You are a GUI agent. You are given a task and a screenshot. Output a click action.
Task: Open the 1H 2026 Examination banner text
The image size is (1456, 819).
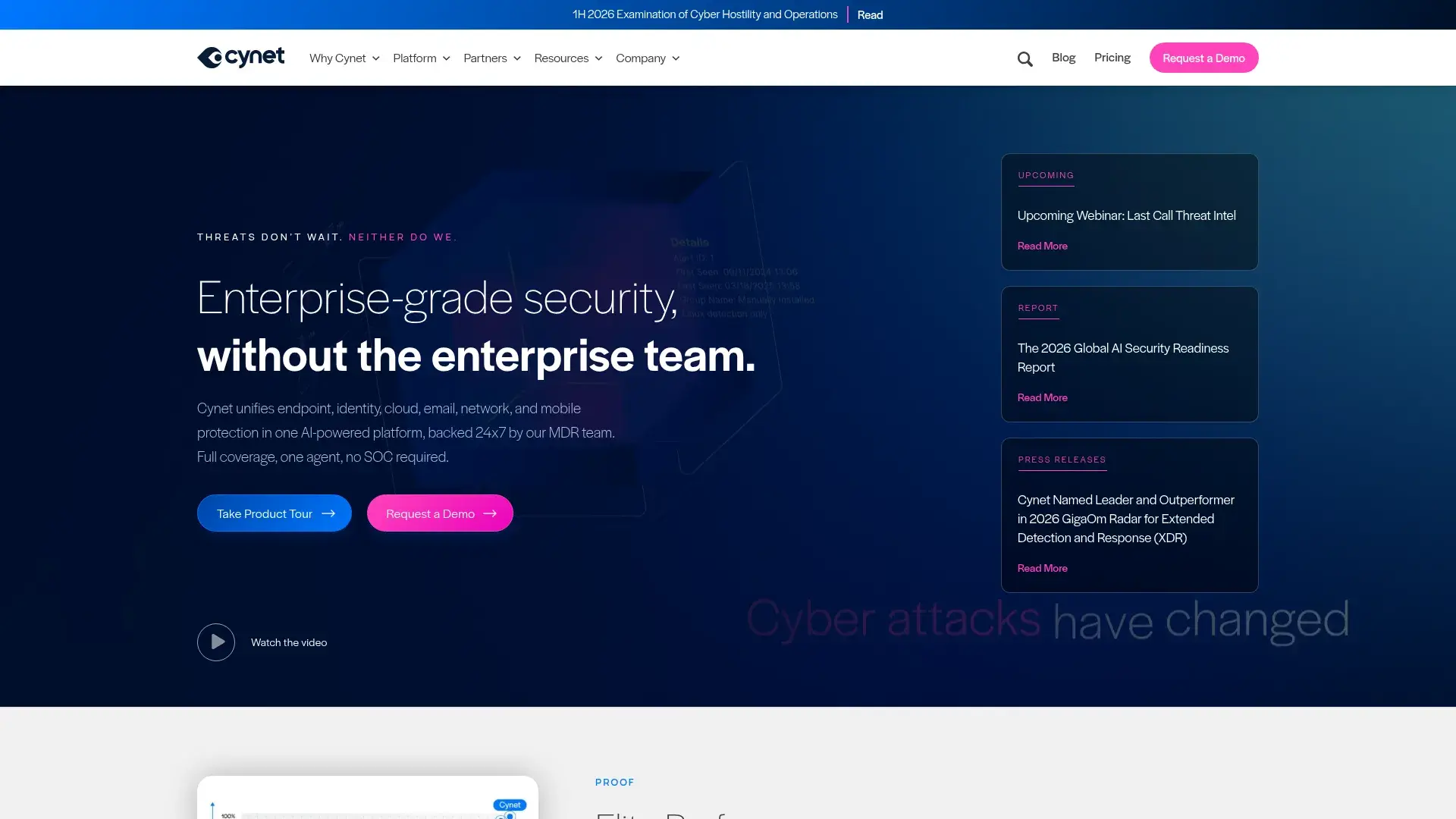click(x=704, y=14)
